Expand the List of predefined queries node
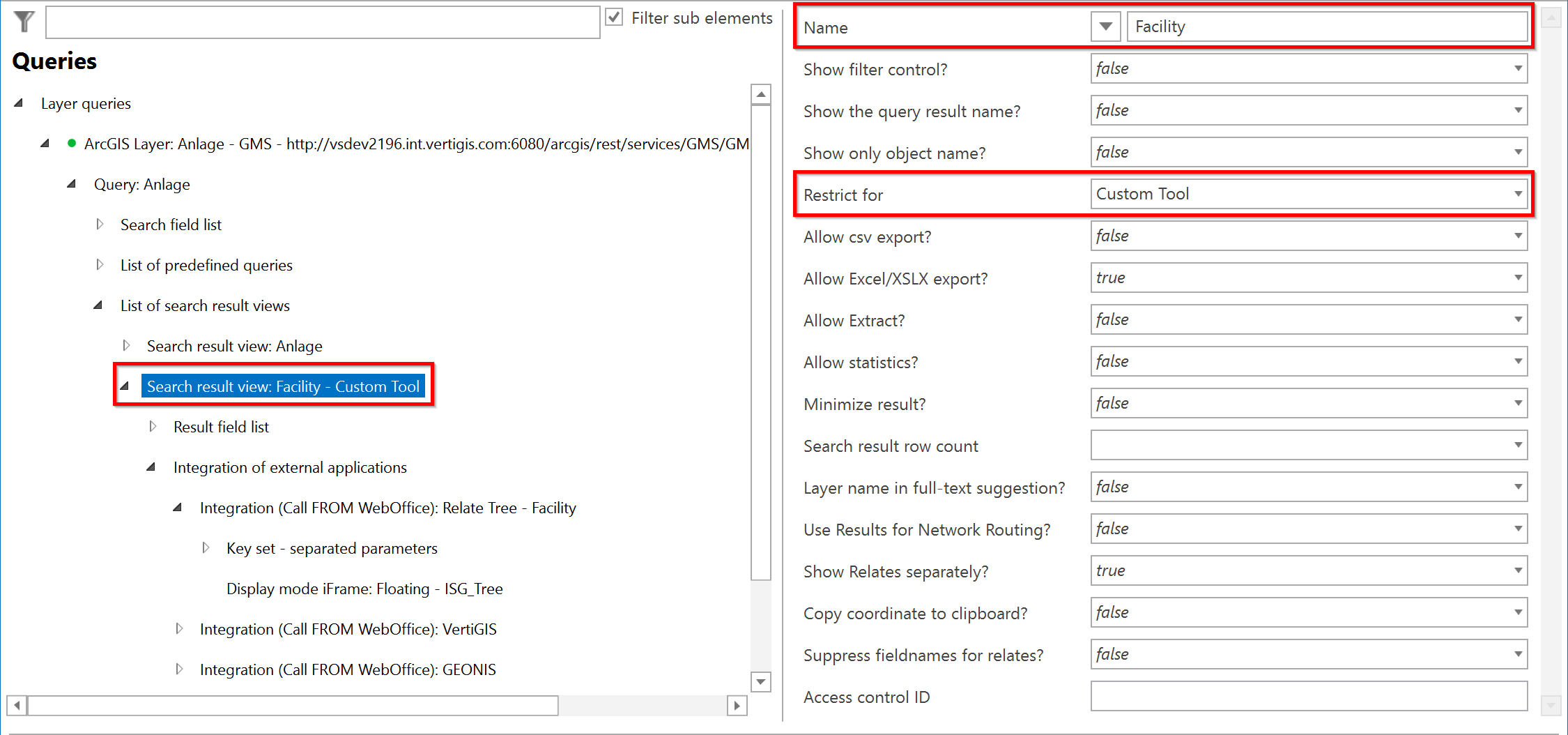 pyautogui.click(x=98, y=264)
